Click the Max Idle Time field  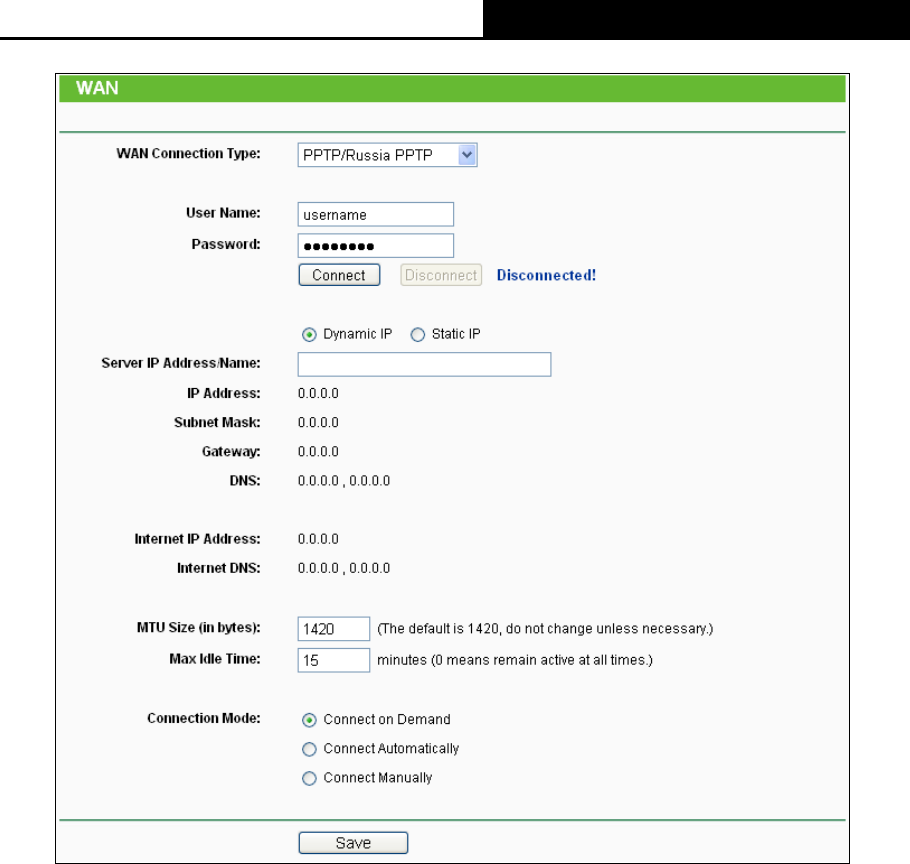pyautogui.click(x=334, y=660)
